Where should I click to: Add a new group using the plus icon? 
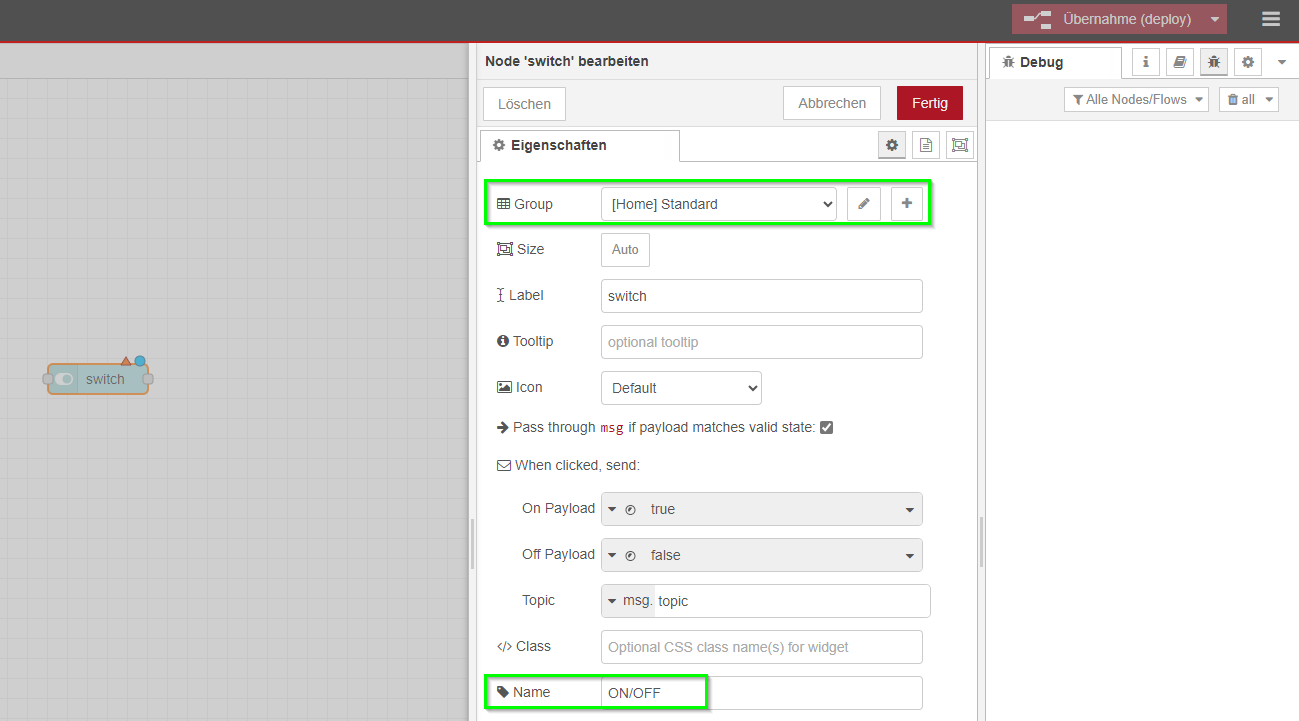point(907,203)
